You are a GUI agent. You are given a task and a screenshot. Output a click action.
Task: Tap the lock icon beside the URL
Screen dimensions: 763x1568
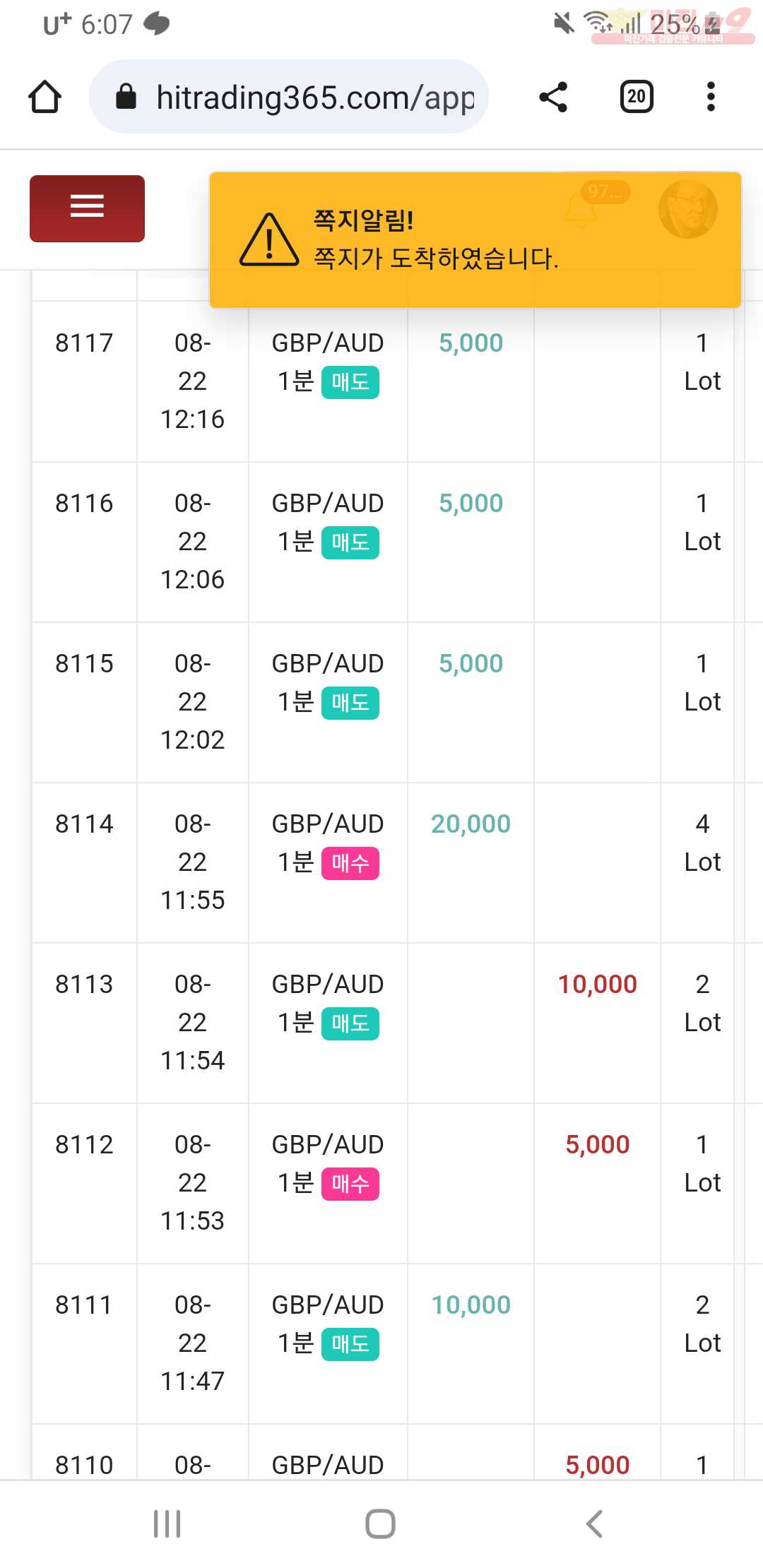click(x=126, y=97)
